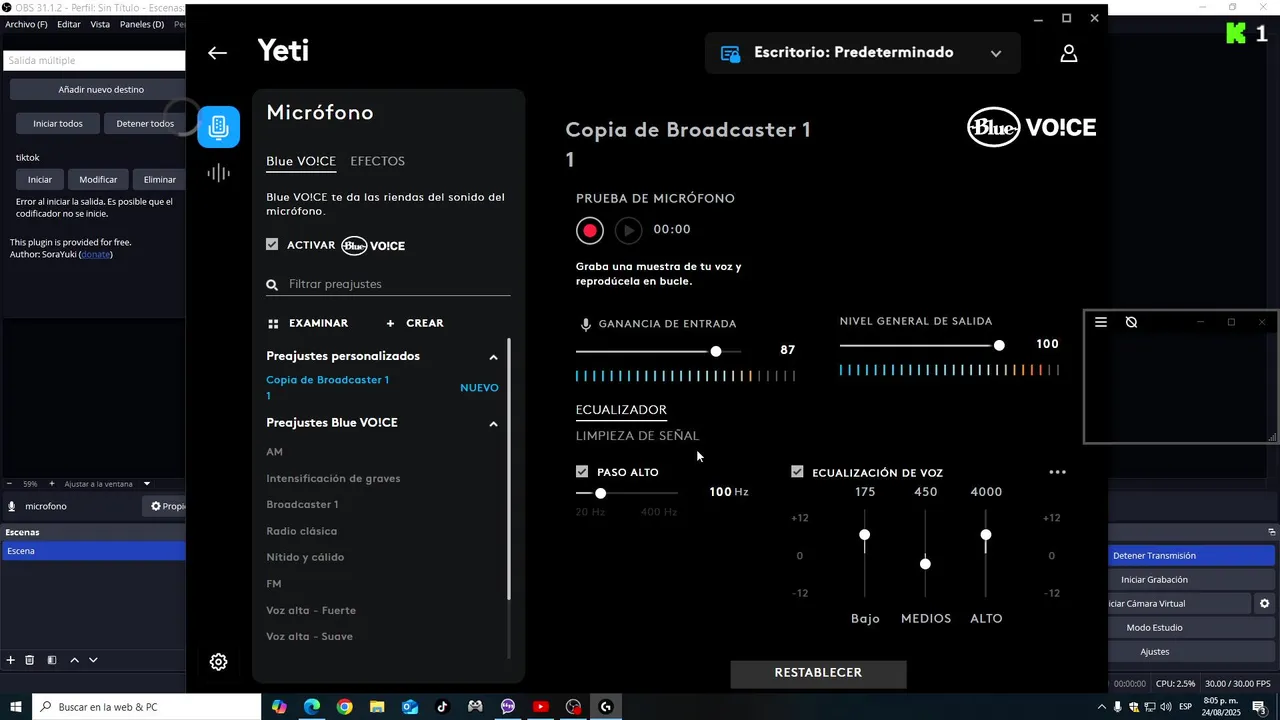Toggle ECUALIZACIÓN DE VOZ checkbox
The image size is (1280, 720).
797,472
